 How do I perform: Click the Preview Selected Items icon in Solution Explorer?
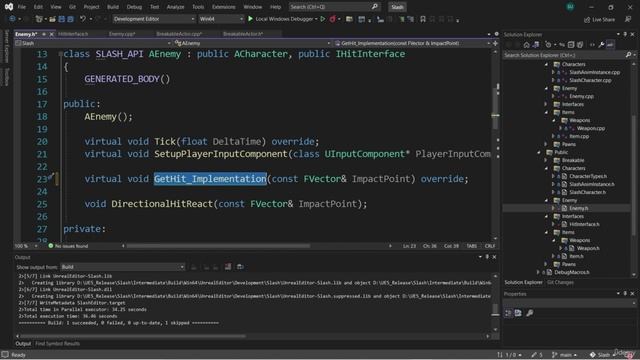pyautogui.click(x=610, y=45)
